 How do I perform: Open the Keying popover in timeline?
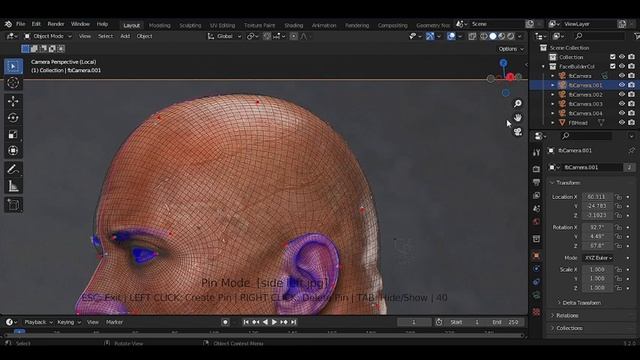click(x=69, y=322)
